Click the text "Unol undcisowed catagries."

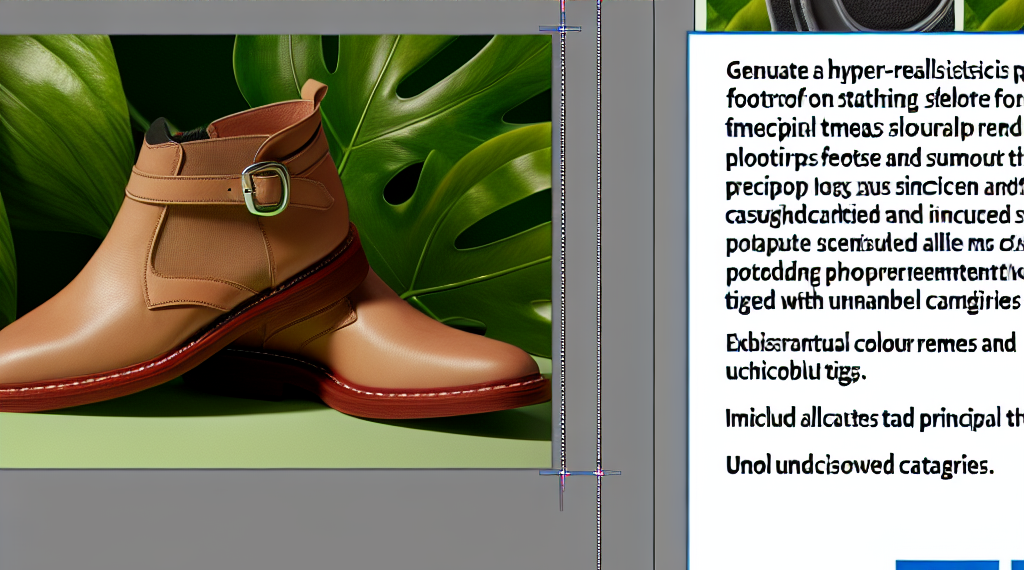coord(859,466)
